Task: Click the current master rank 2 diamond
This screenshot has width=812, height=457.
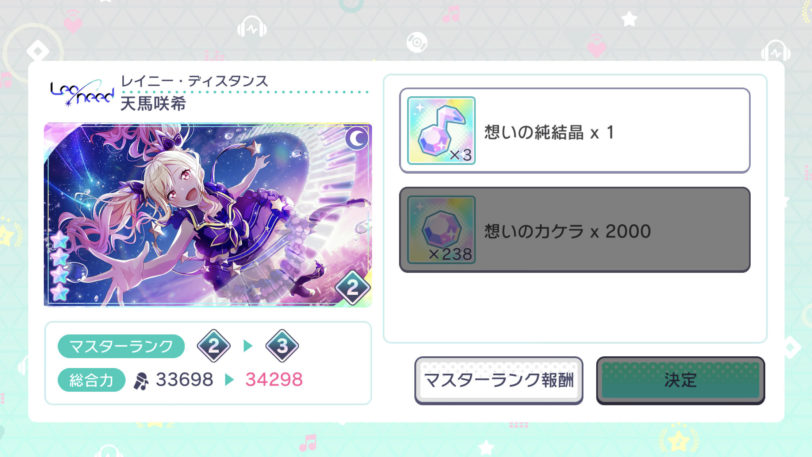Action: [x=213, y=346]
